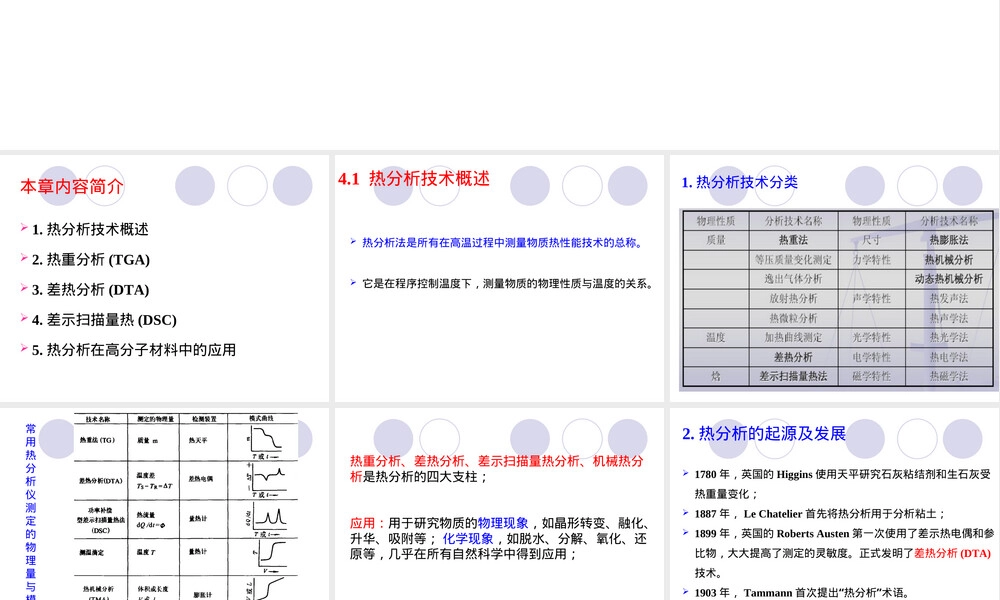
Task: Click table cell 焓 in classification table
Action: tap(716, 376)
